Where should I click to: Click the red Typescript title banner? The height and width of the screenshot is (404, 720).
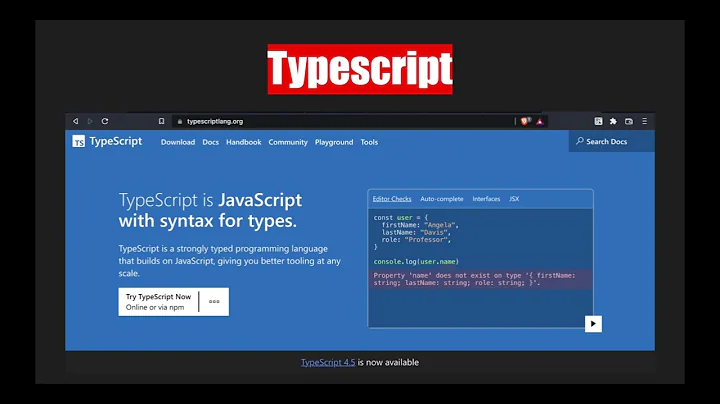point(360,69)
